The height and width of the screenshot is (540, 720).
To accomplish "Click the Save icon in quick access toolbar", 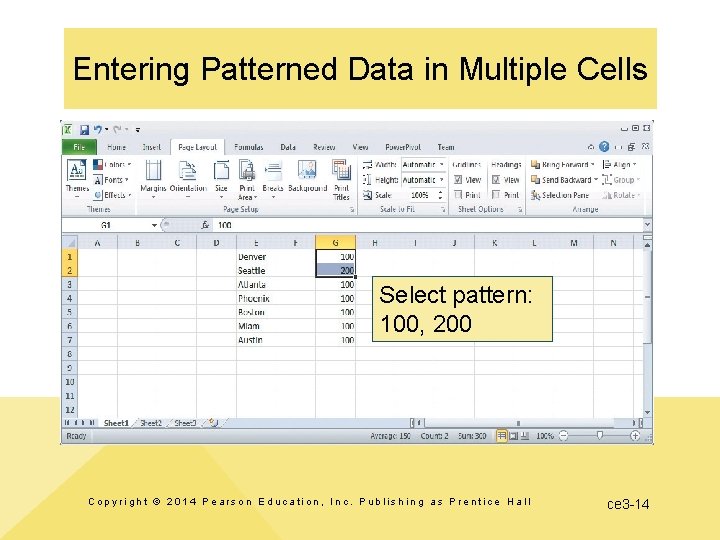I will 84,130.
